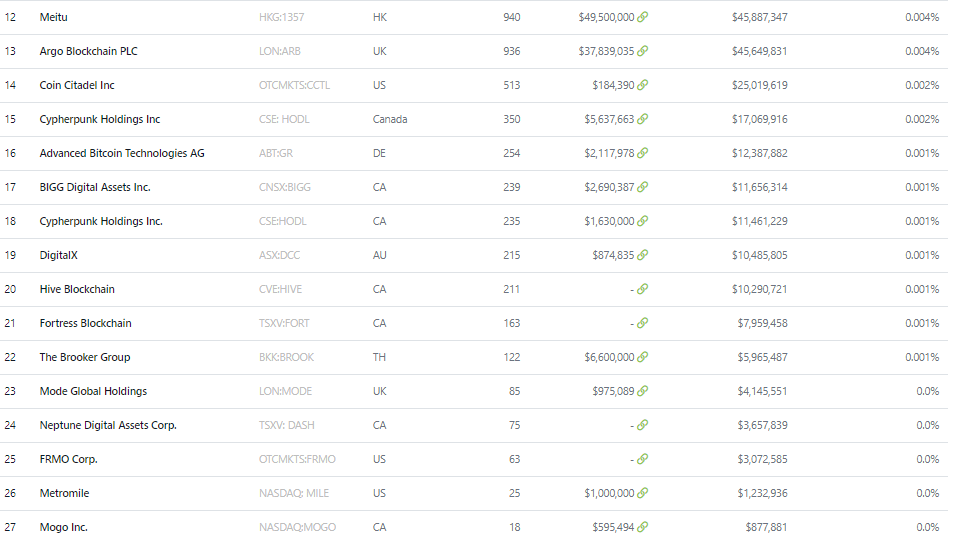
Task: Click the link icon in the BIGG Digital Assets row
Action: pyautogui.click(x=642, y=187)
